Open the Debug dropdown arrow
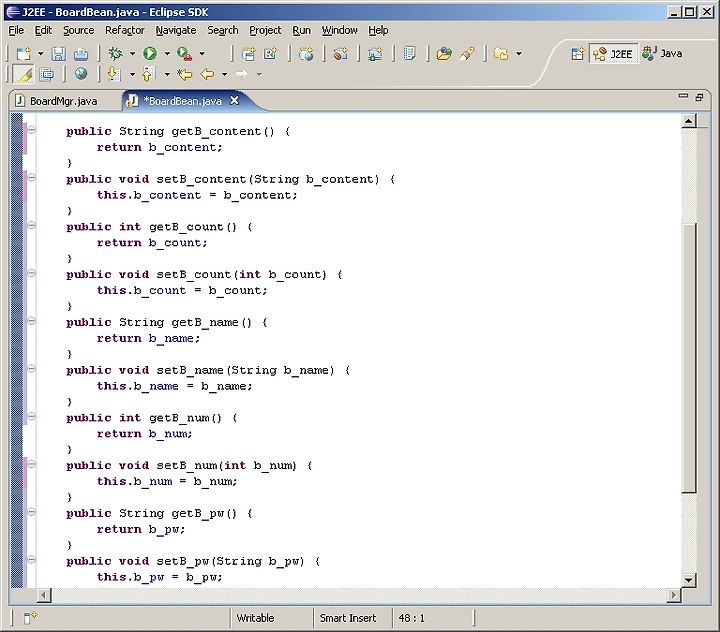 click(132, 54)
